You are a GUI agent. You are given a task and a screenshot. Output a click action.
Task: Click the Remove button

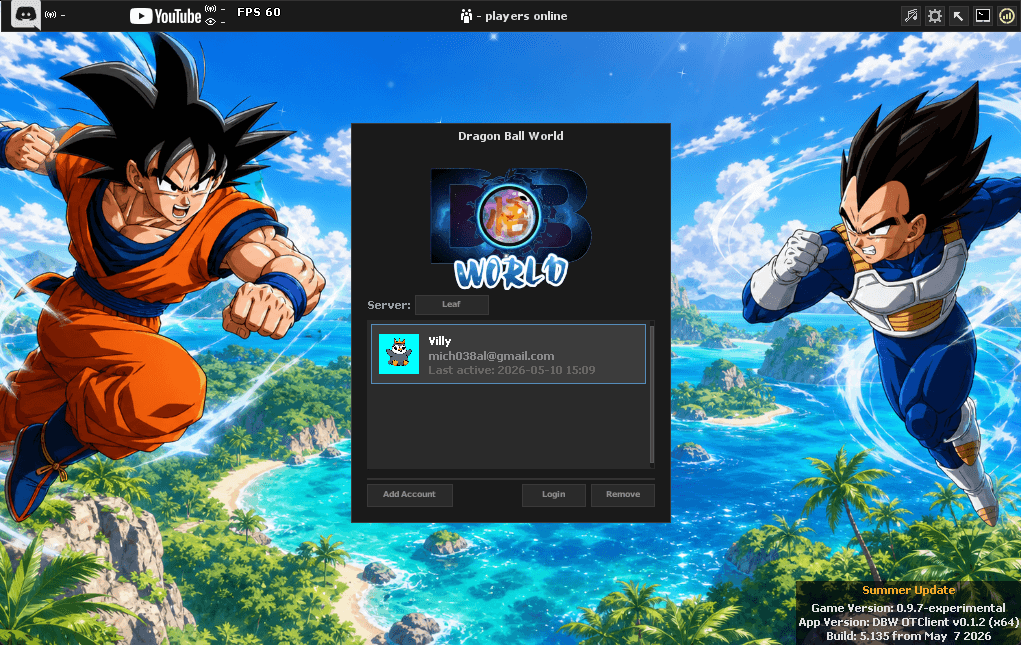623,495
